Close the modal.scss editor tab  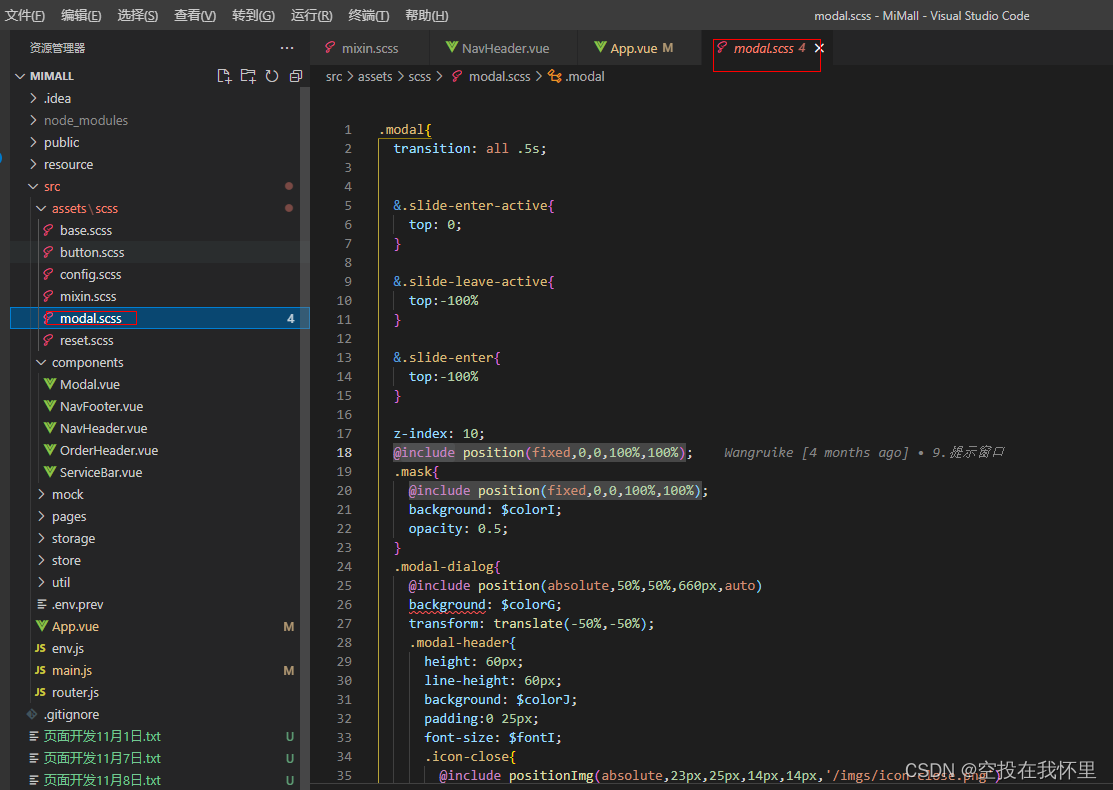click(x=818, y=47)
